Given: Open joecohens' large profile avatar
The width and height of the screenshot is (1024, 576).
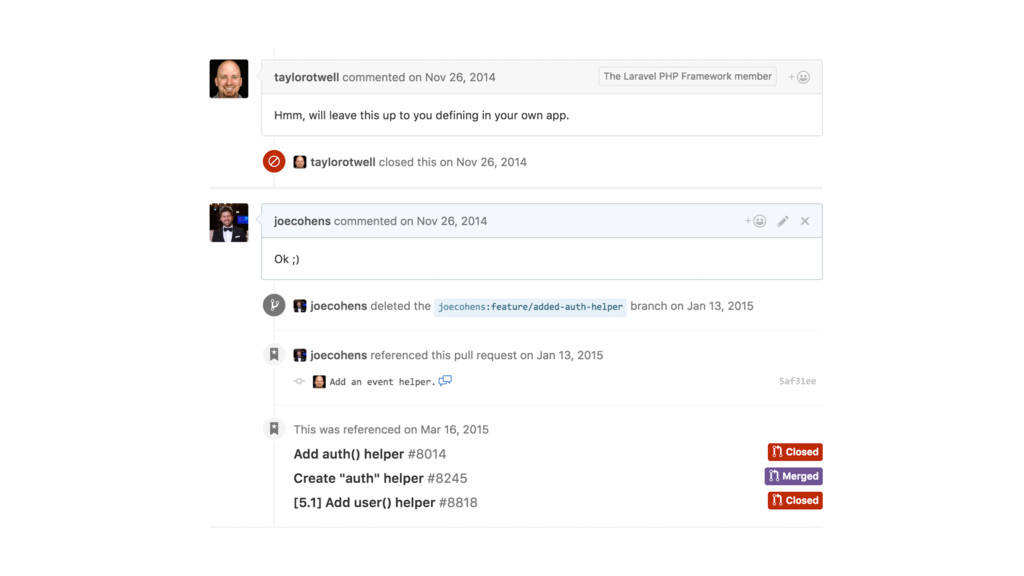Looking at the screenshot, I should point(229,223).
